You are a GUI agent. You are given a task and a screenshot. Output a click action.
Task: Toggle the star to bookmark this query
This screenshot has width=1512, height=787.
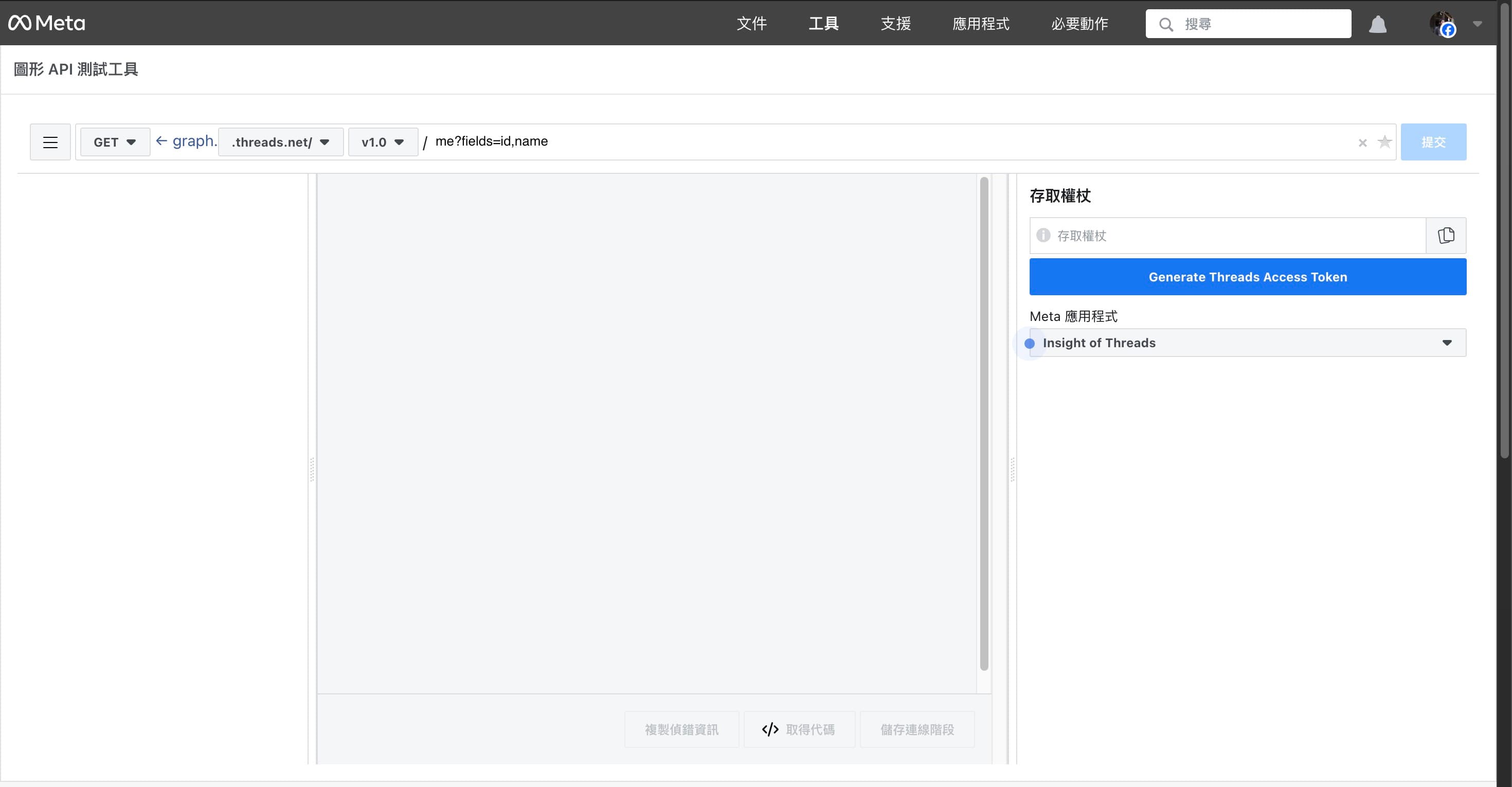(1384, 142)
